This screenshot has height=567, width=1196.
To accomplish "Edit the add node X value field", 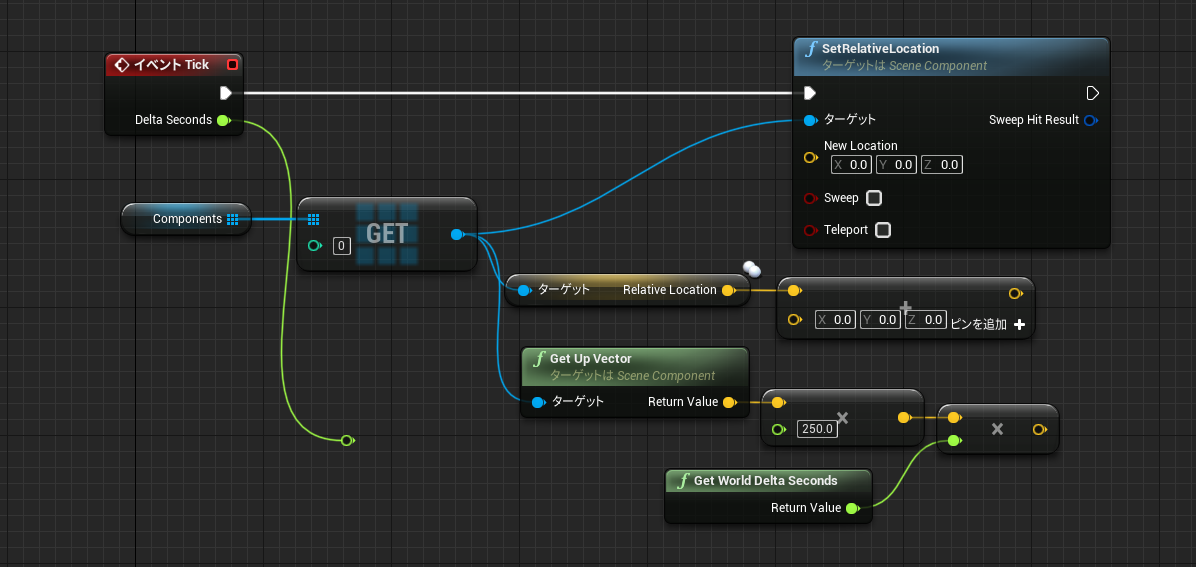I will 835,320.
